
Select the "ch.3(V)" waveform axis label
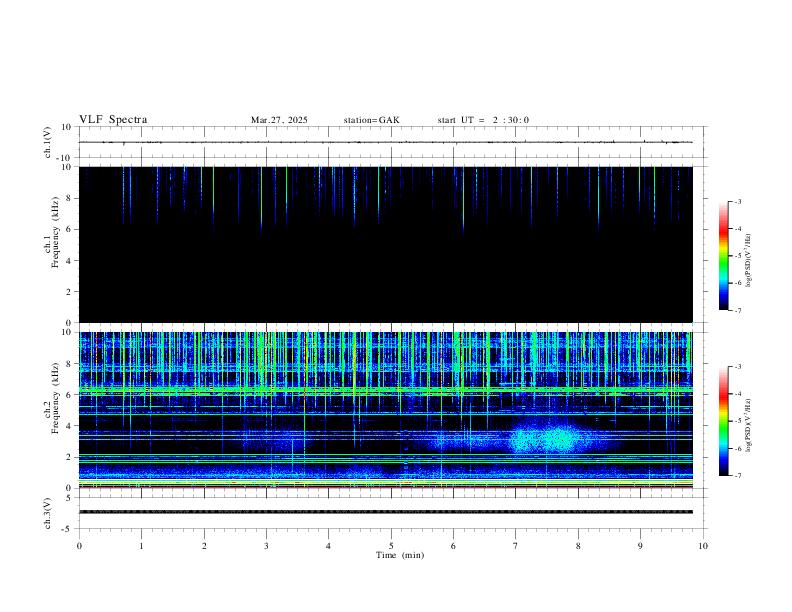click(47, 513)
